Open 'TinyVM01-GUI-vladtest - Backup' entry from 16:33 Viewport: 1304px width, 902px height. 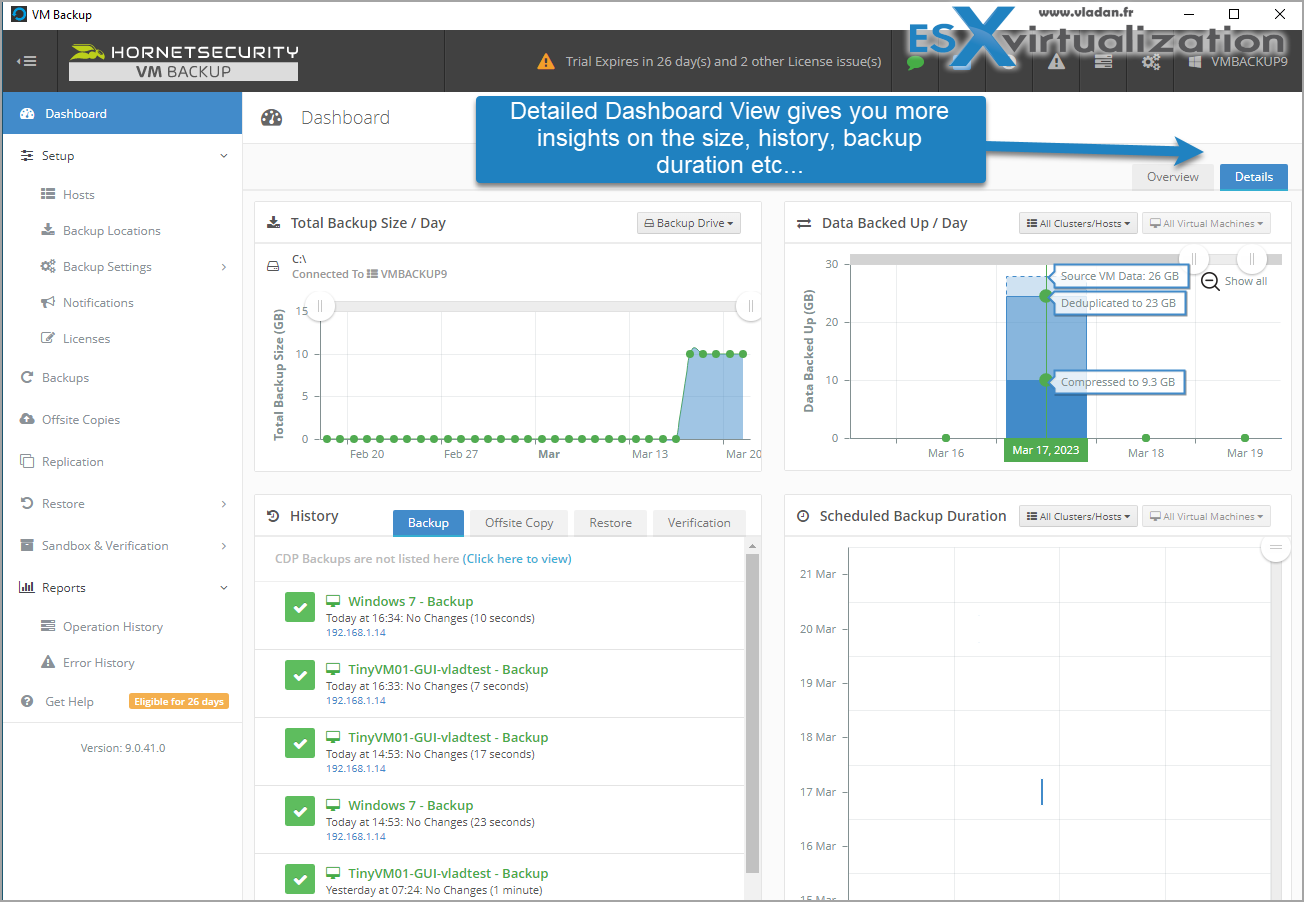[x=448, y=669]
